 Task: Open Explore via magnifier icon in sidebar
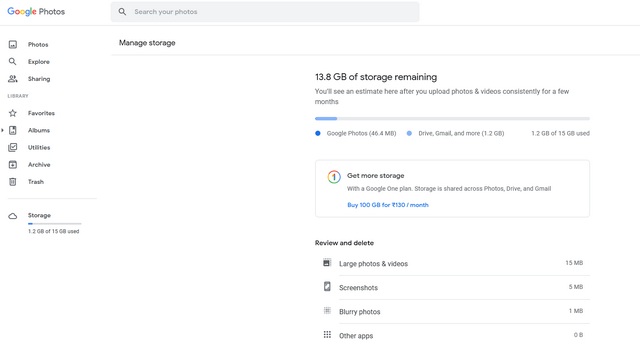pyautogui.click(x=13, y=62)
